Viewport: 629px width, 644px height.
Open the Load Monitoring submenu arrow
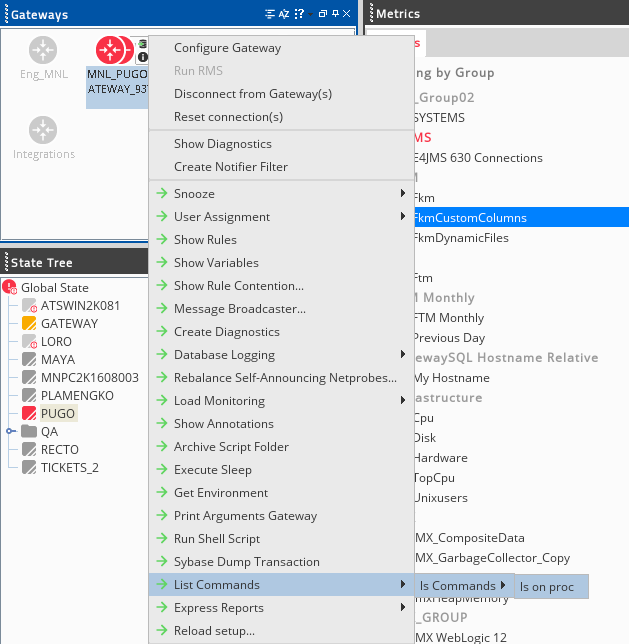click(x=403, y=401)
